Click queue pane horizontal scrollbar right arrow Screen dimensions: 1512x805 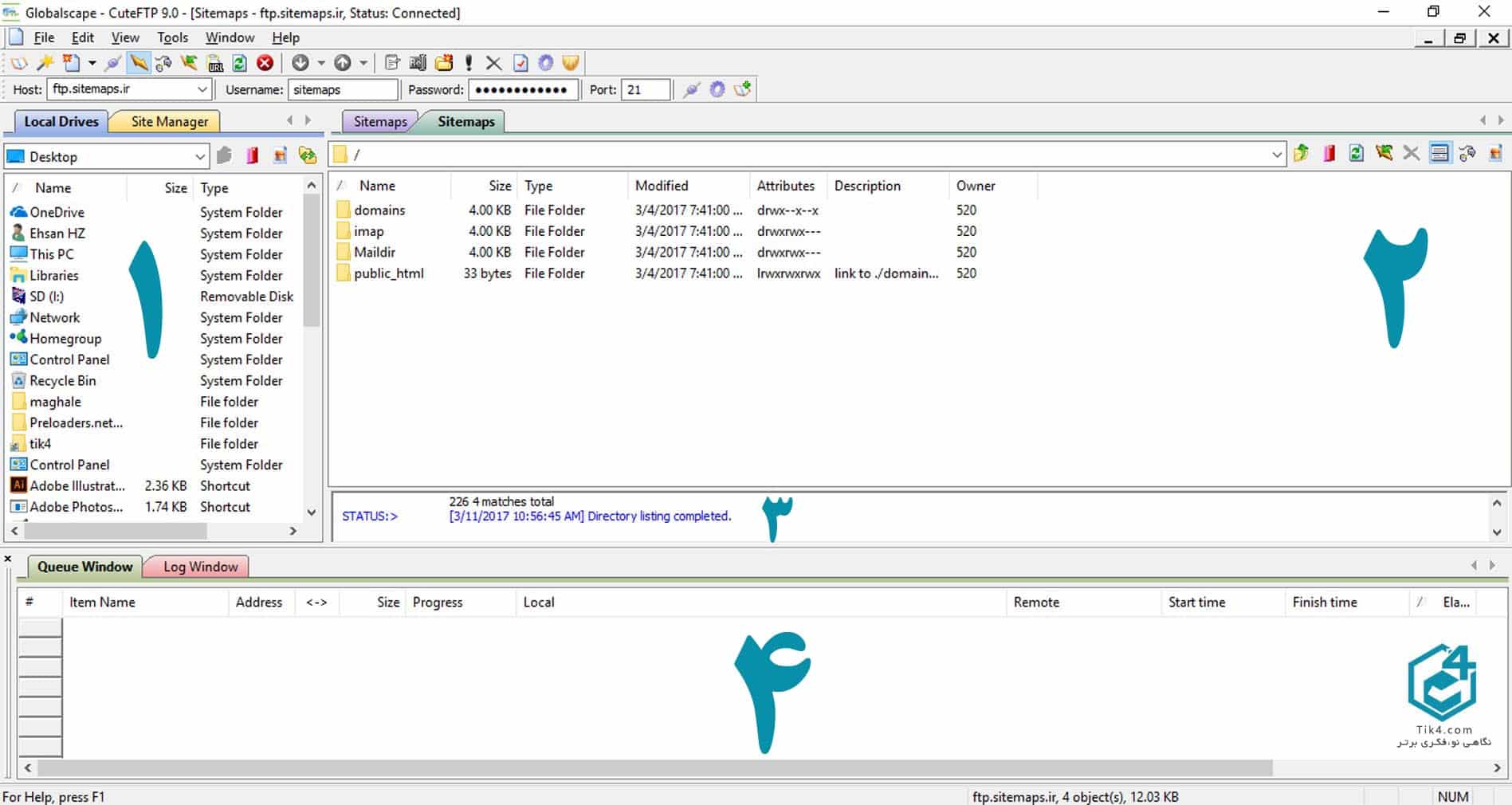point(1497,768)
